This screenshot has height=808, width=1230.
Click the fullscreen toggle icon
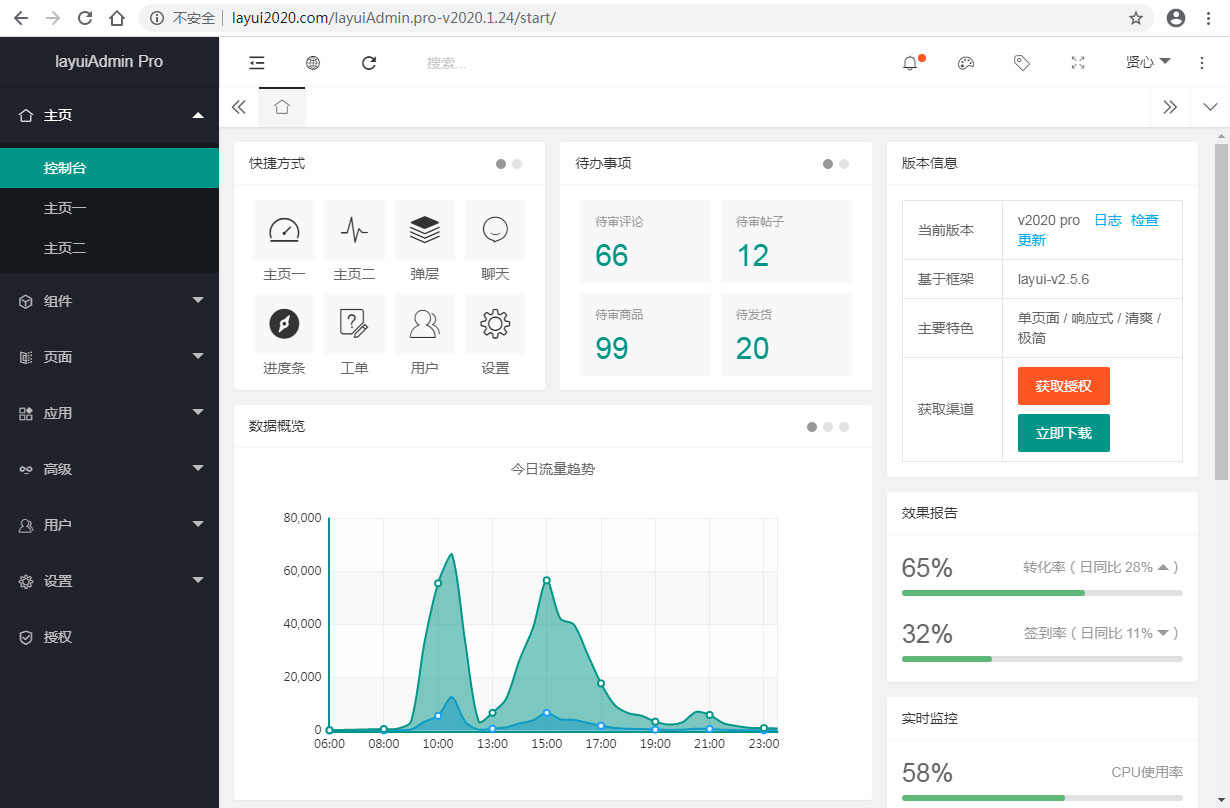[1078, 63]
